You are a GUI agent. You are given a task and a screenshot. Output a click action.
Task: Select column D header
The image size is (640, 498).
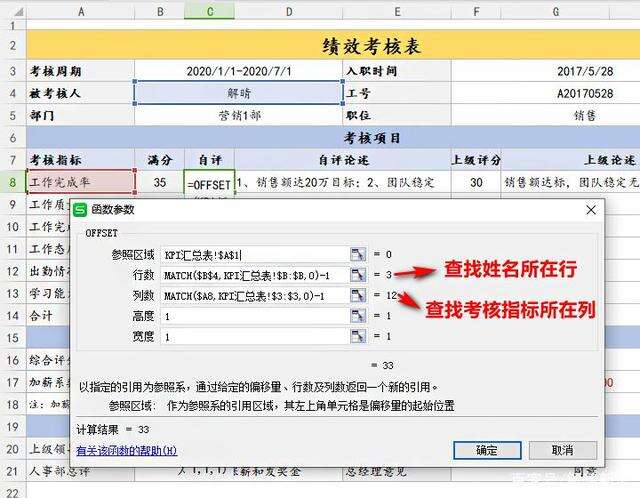tap(289, 11)
